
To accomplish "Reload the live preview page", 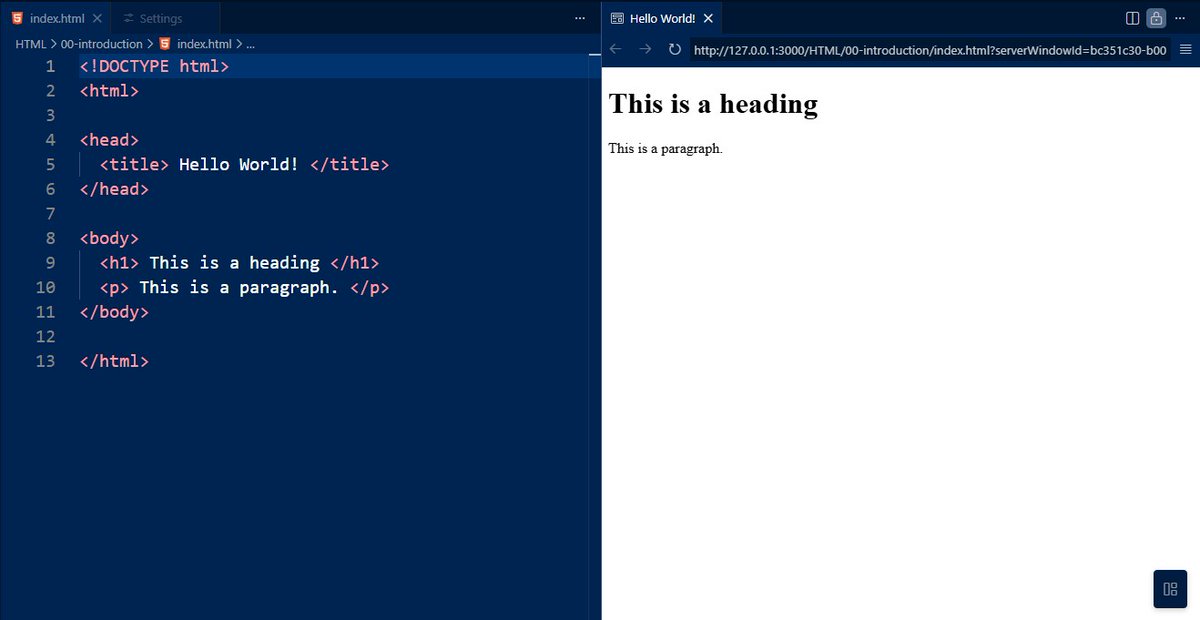I will click(675, 50).
